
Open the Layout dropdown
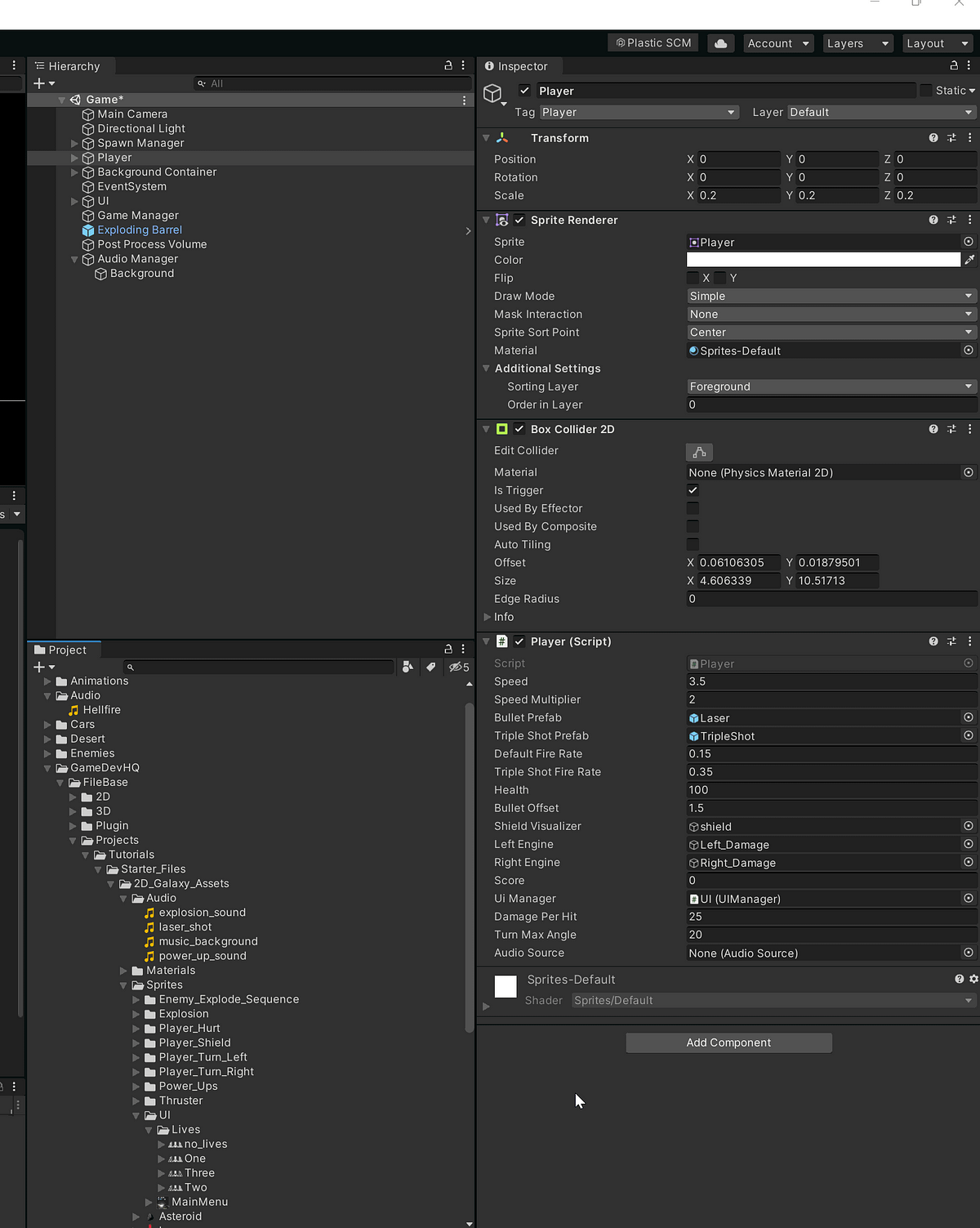click(937, 43)
